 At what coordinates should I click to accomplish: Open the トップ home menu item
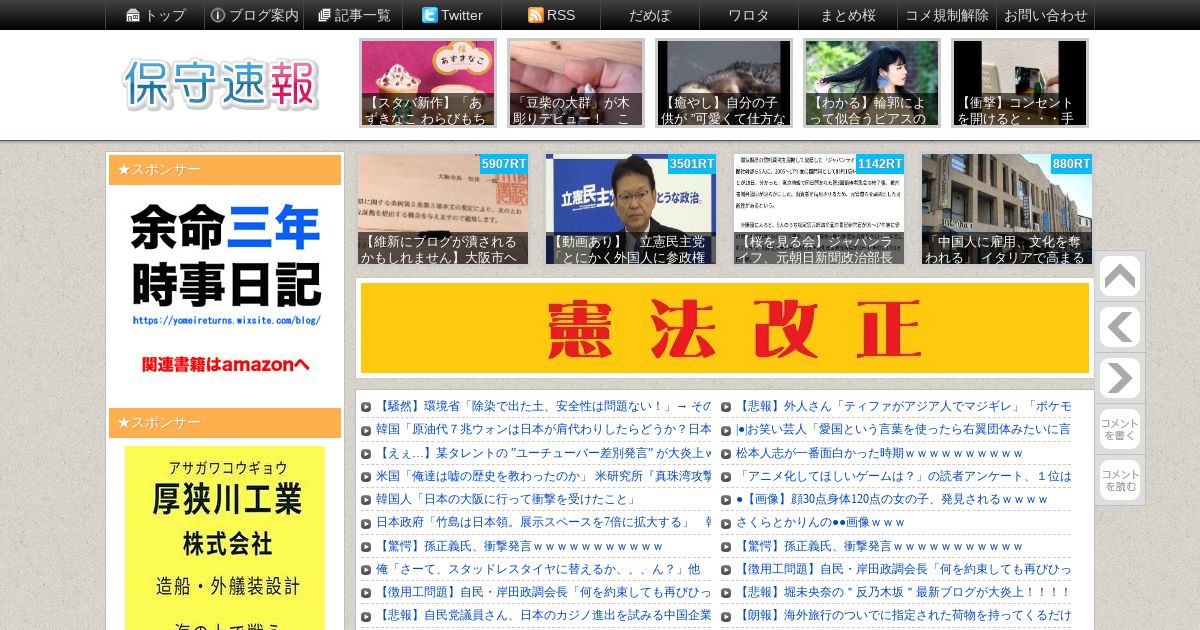[x=155, y=15]
